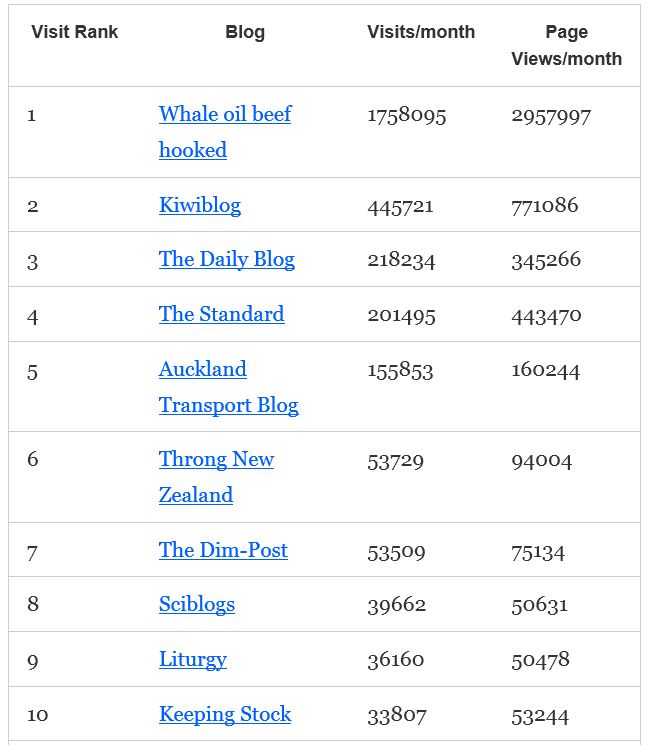This screenshot has height=746, width=660.
Task: Click rank number 10 cell
Action: click(38, 715)
